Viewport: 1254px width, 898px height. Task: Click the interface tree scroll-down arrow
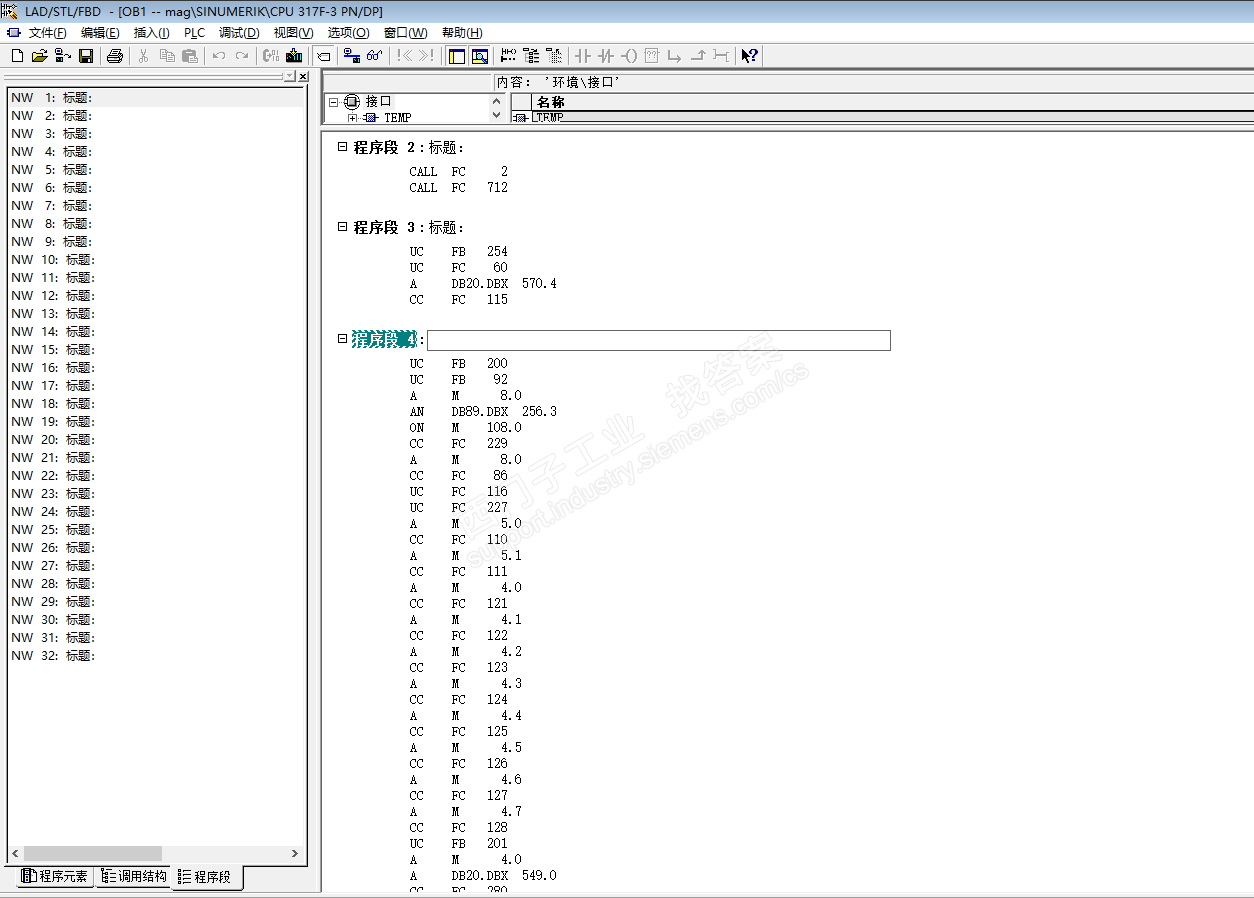point(497,115)
